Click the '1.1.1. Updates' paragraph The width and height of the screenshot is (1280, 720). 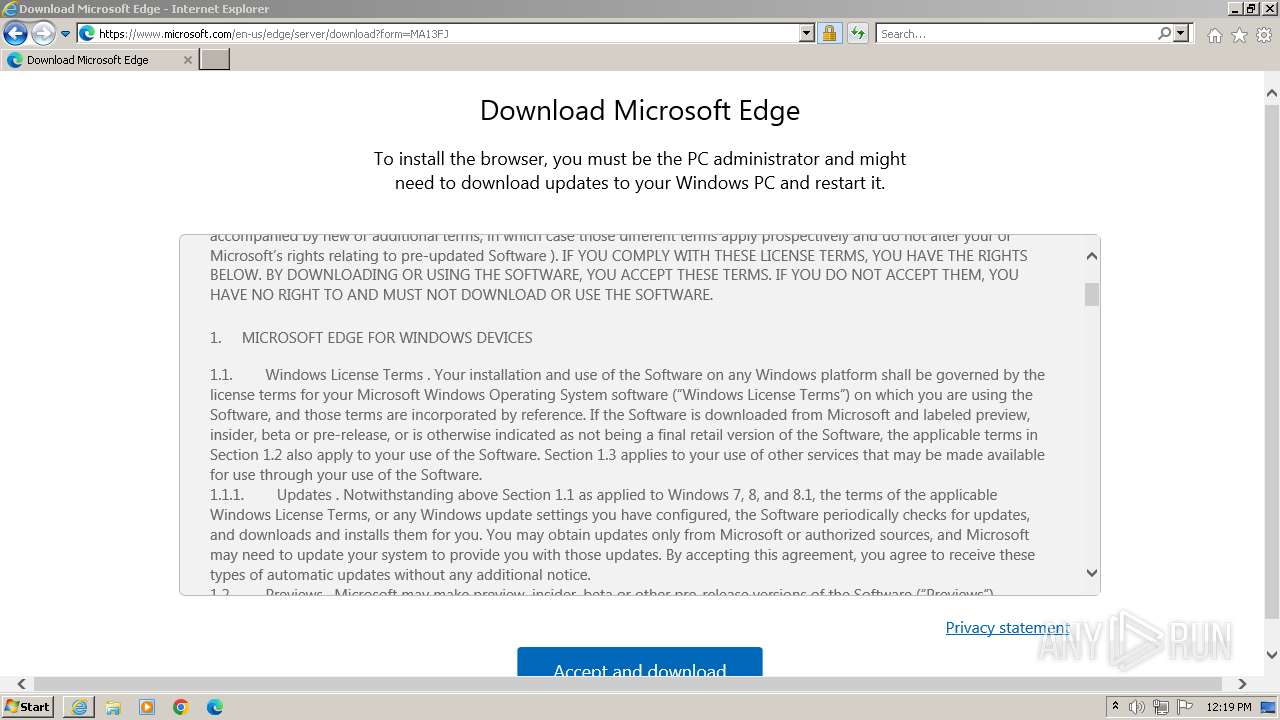click(622, 535)
